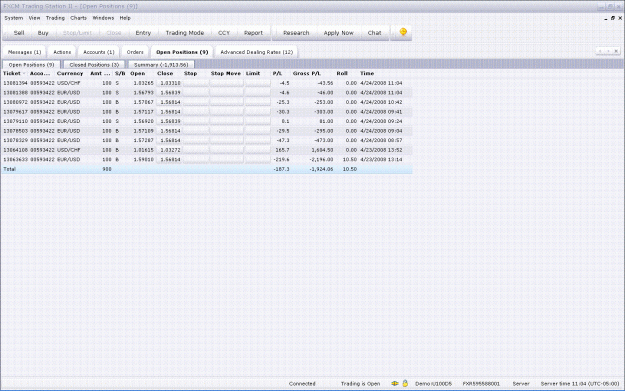This screenshot has height=391, width=625.
Task: Select ticket 13081388 in the table
Action: 16,92
